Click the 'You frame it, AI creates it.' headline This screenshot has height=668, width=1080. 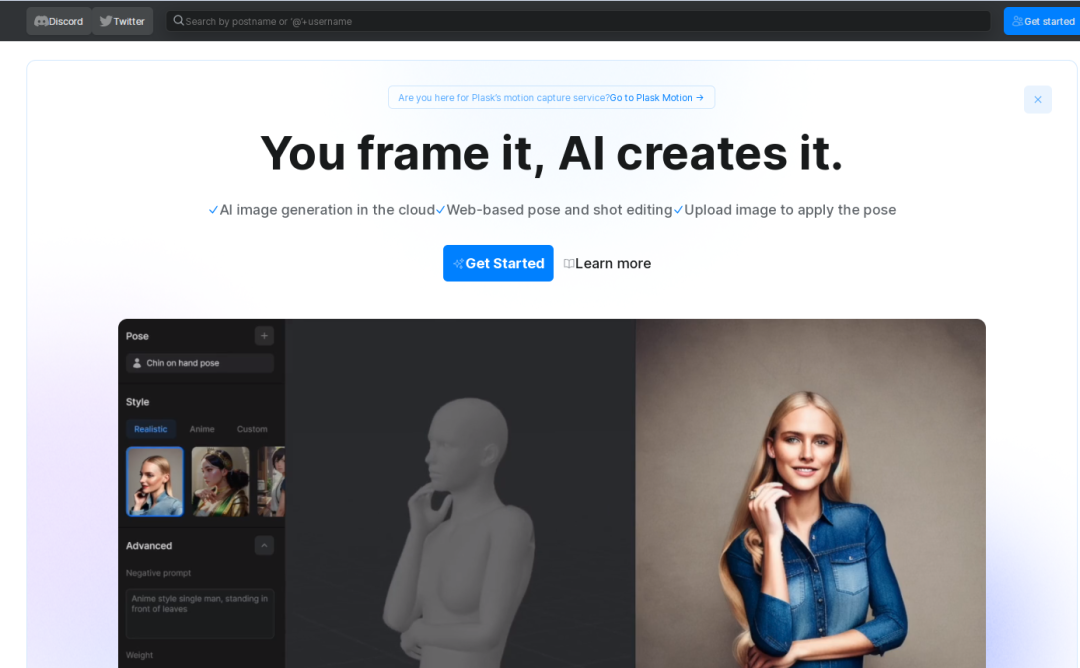coord(552,153)
